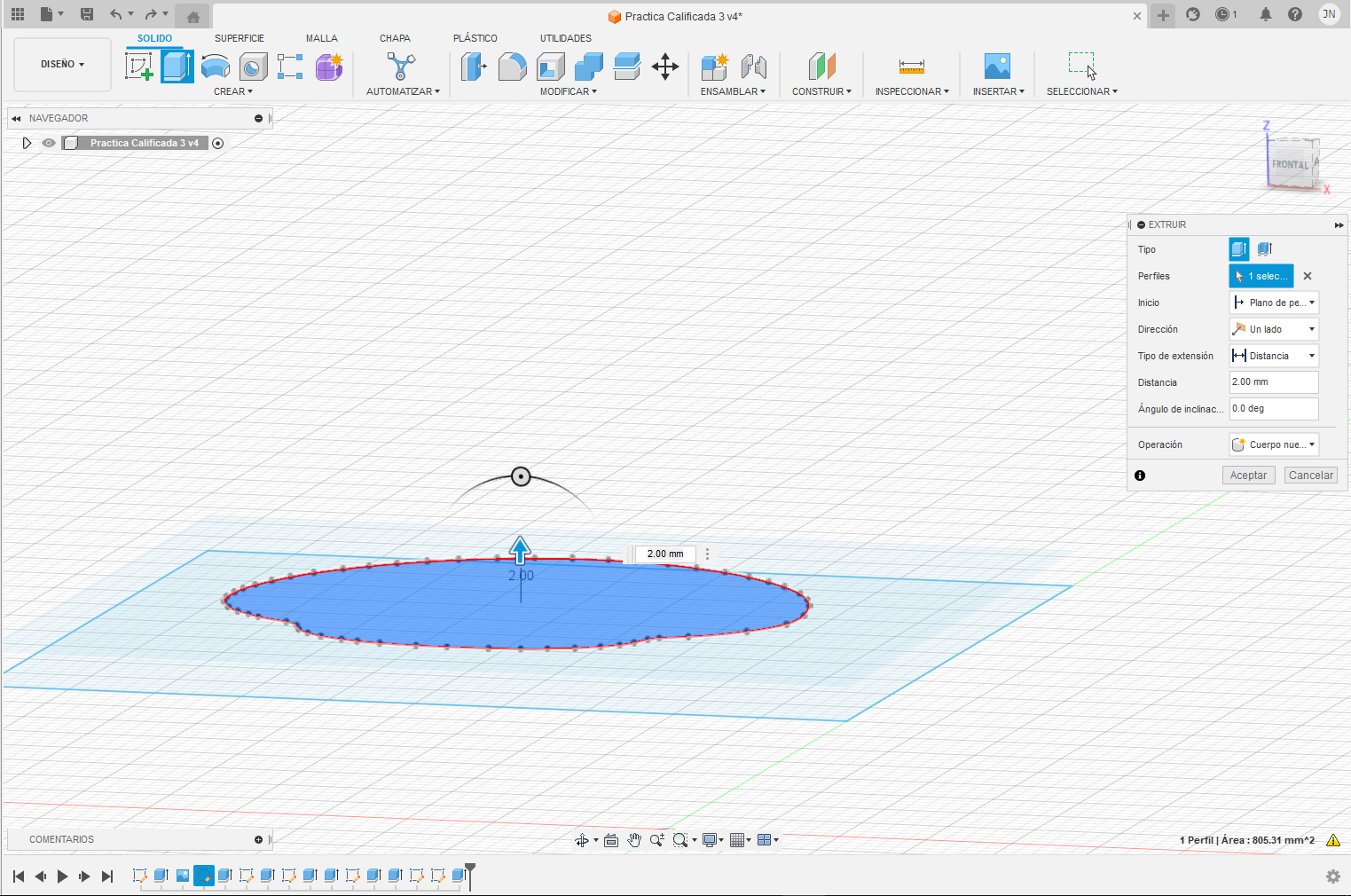The image size is (1351, 896).
Task: Choose the Fillet tool in Modificar
Action: click(512, 67)
